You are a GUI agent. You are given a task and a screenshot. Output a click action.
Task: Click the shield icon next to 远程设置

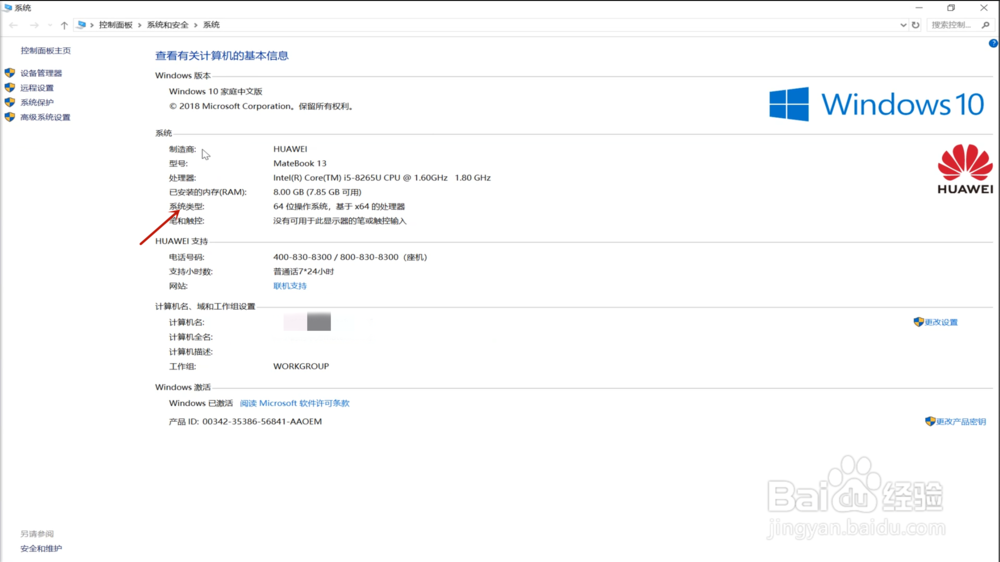(x=10, y=87)
